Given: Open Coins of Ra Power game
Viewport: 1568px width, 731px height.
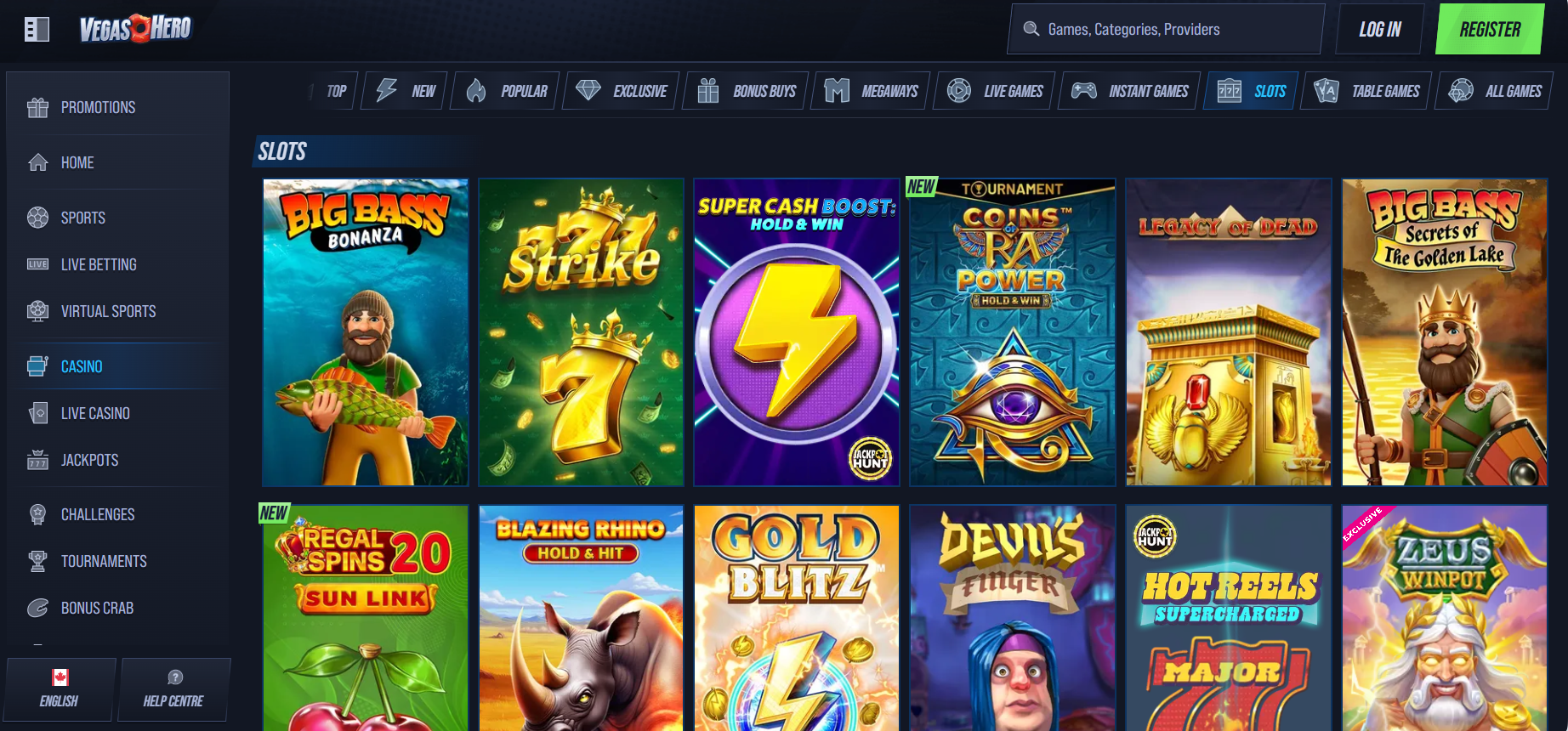Looking at the screenshot, I should 1013,332.
